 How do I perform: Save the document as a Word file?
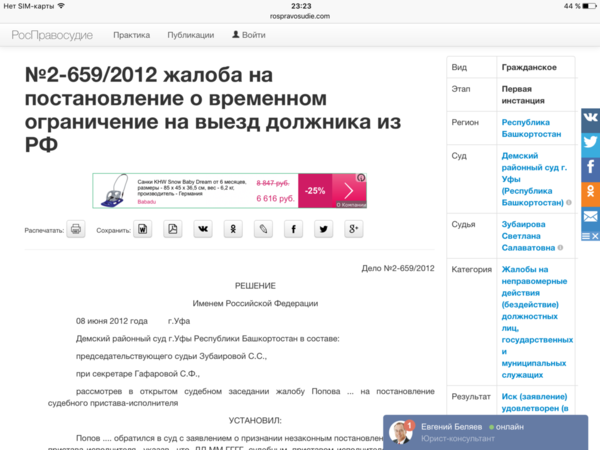tap(143, 229)
